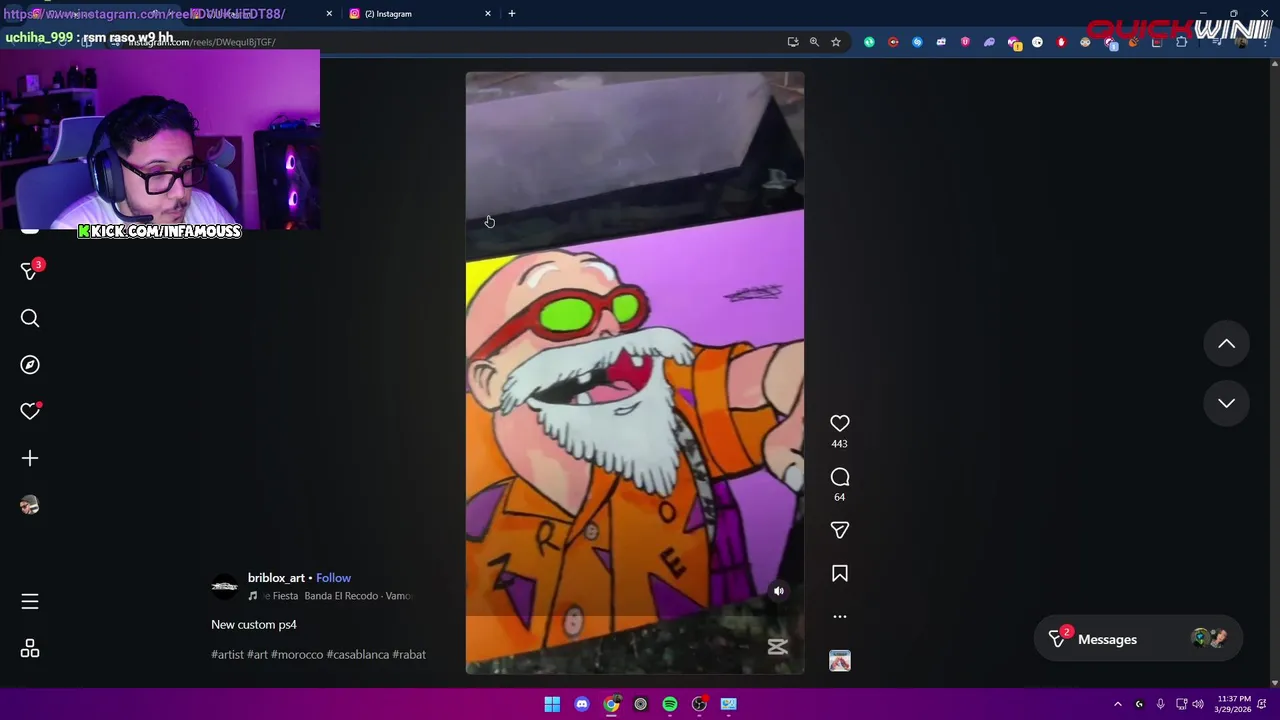The height and width of the screenshot is (720, 1280).
Task: Go to next reel with down chevron
Action: [1226, 402]
